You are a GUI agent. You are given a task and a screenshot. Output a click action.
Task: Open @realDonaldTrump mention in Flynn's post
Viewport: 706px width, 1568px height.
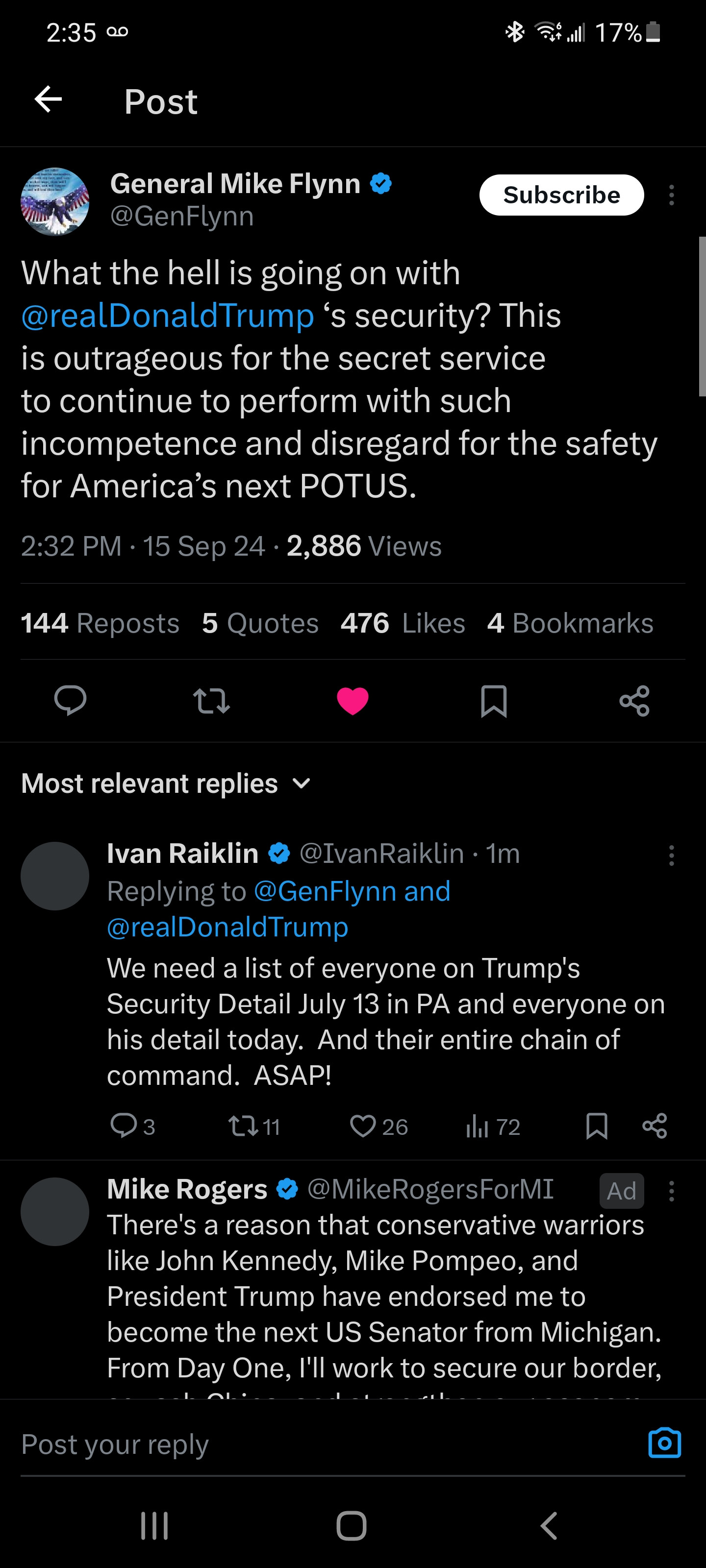pos(168,316)
